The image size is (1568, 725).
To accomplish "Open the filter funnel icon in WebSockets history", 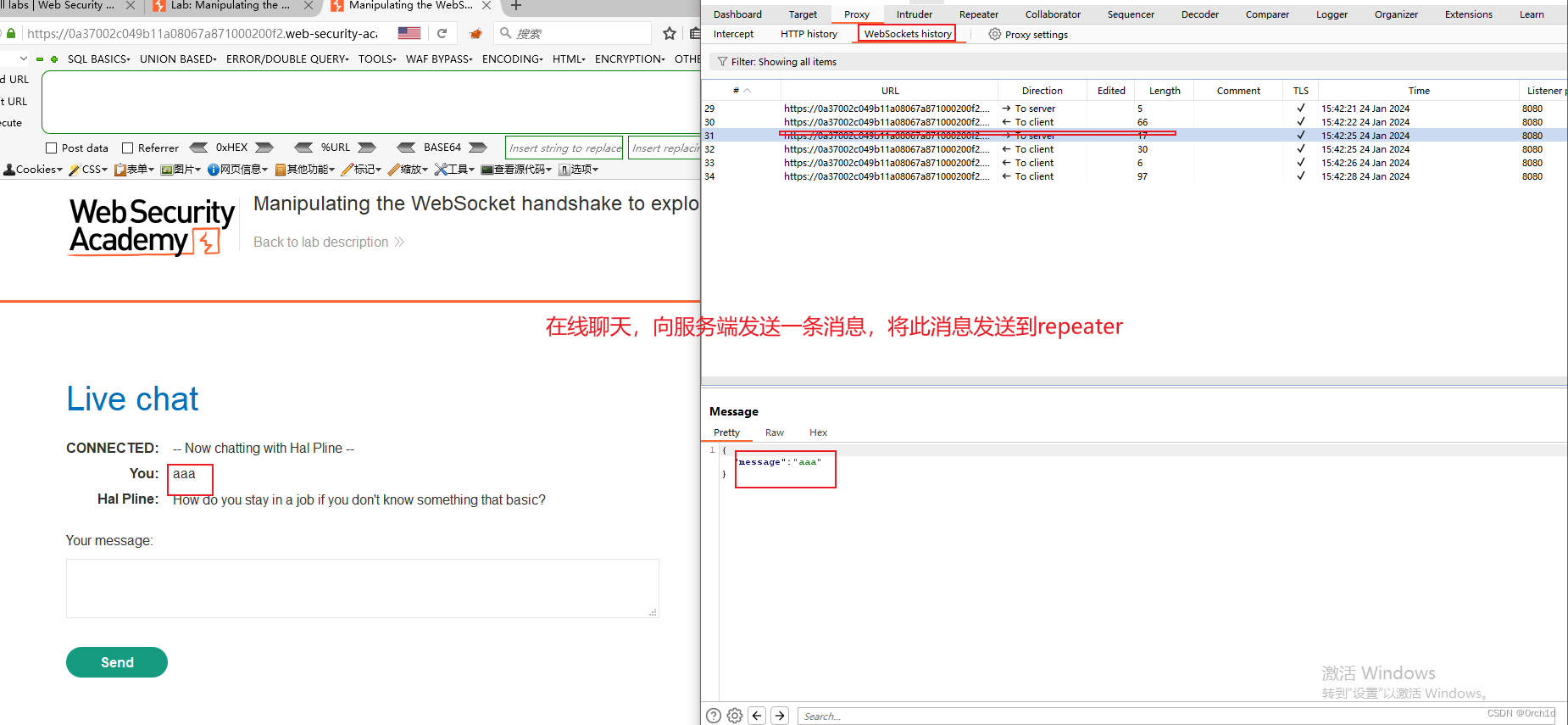I will tap(722, 62).
